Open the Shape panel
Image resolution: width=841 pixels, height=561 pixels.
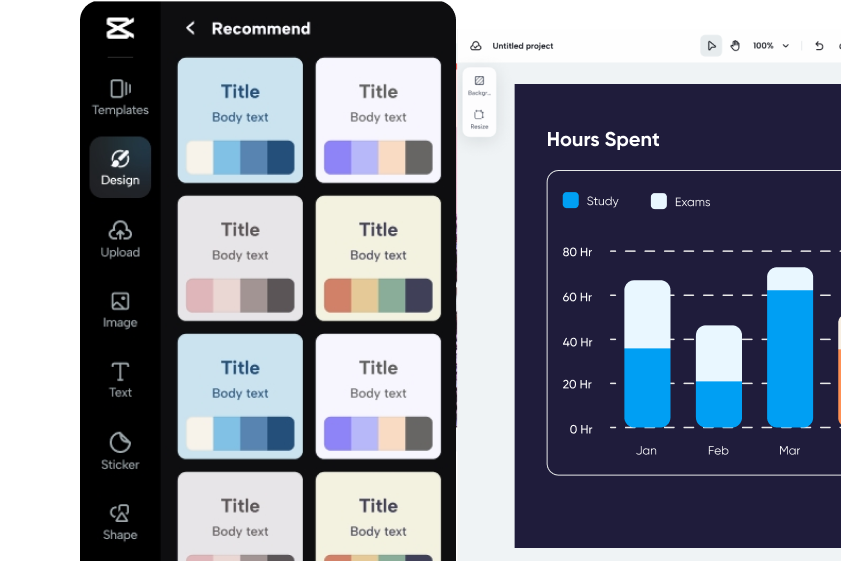[120, 522]
